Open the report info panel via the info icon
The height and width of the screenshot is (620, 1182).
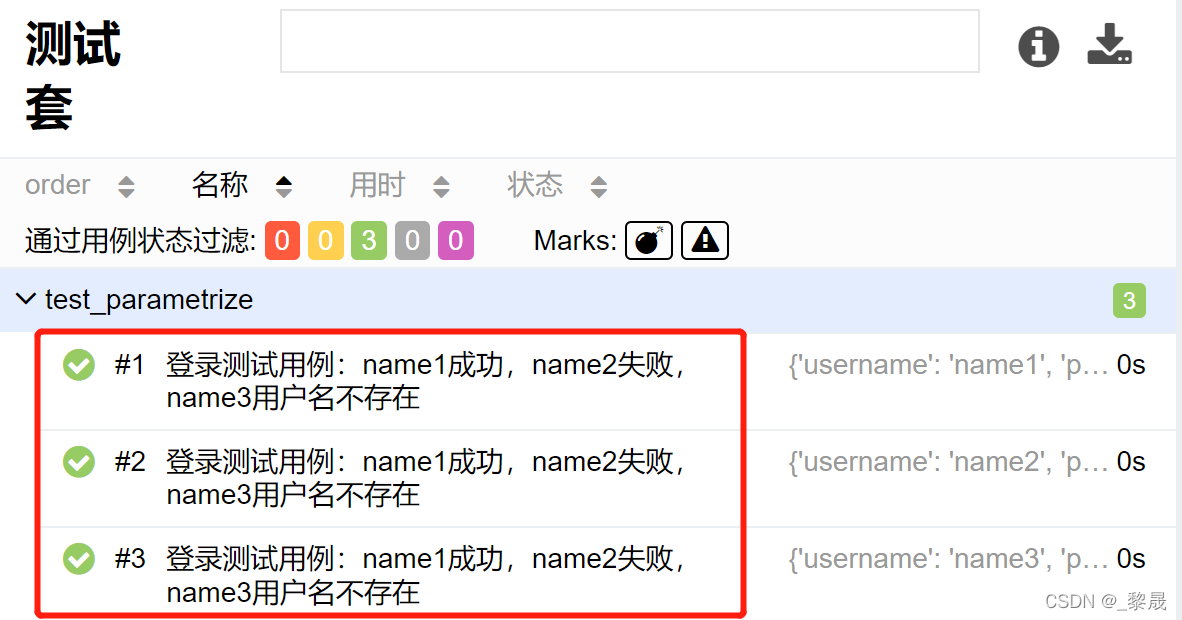[x=1038, y=47]
